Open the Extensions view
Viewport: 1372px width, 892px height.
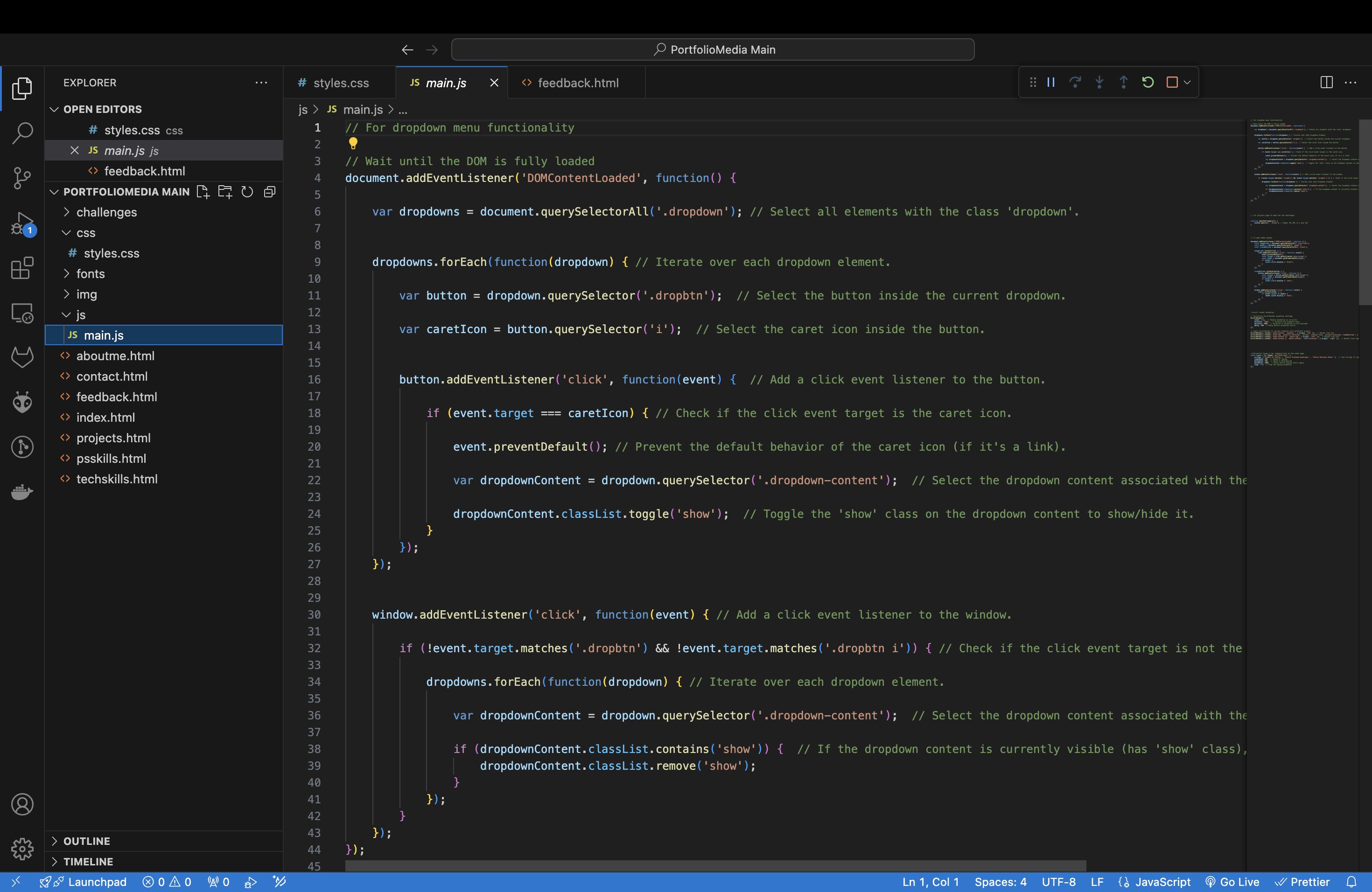(22, 268)
